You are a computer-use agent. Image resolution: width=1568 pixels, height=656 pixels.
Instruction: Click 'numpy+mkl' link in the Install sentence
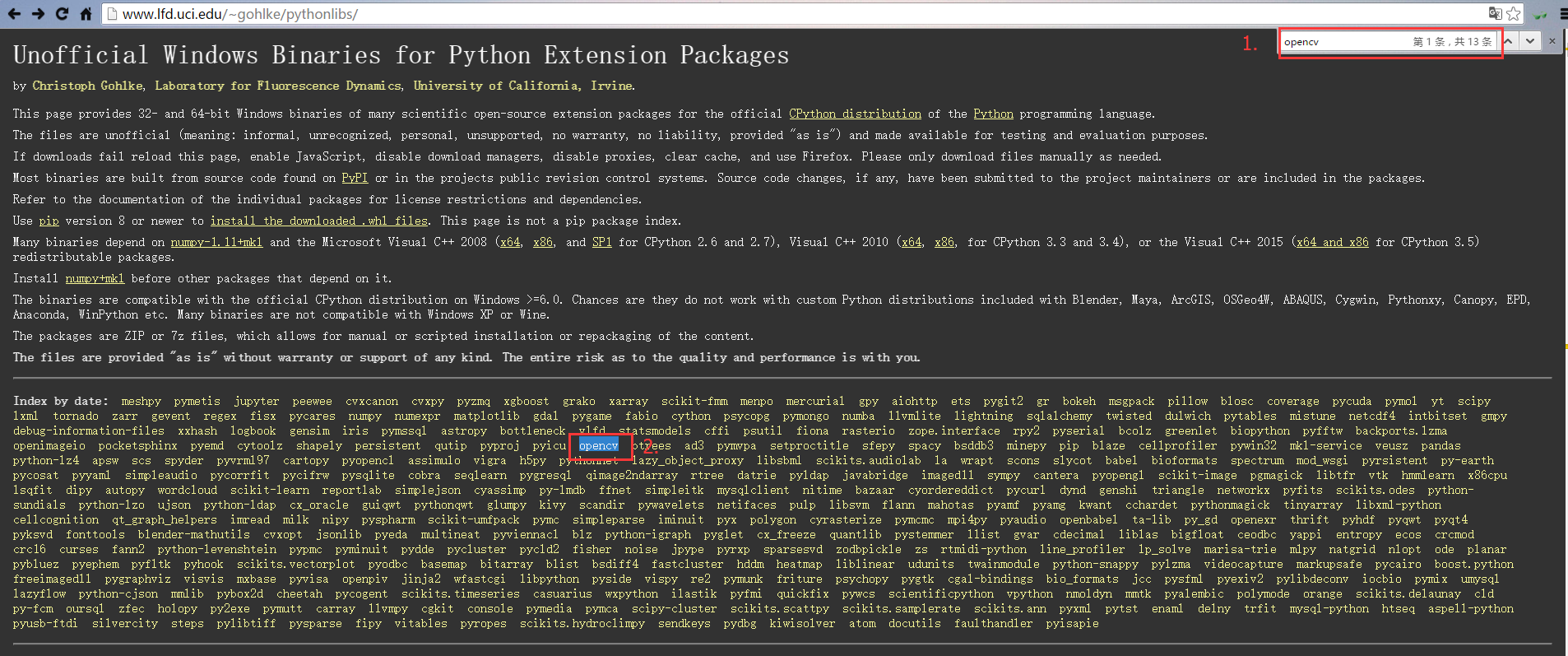click(x=95, y=278)
